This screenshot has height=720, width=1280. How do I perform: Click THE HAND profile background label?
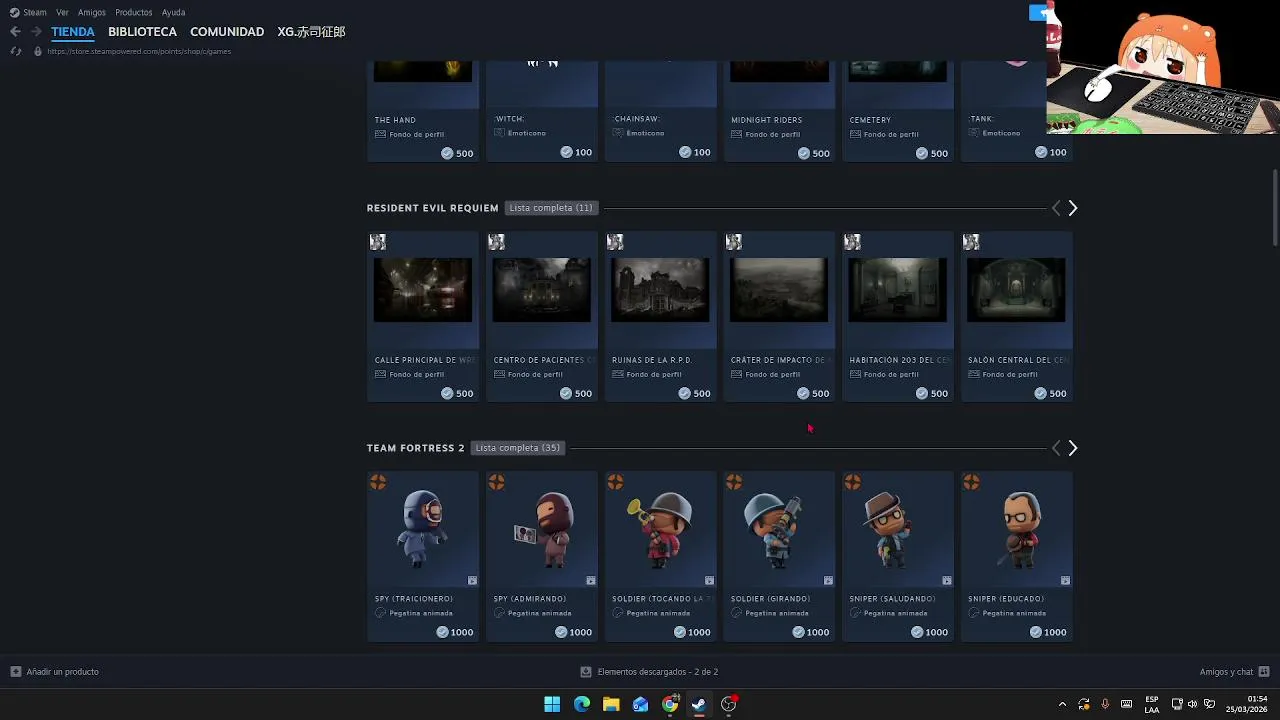(395, 120)
